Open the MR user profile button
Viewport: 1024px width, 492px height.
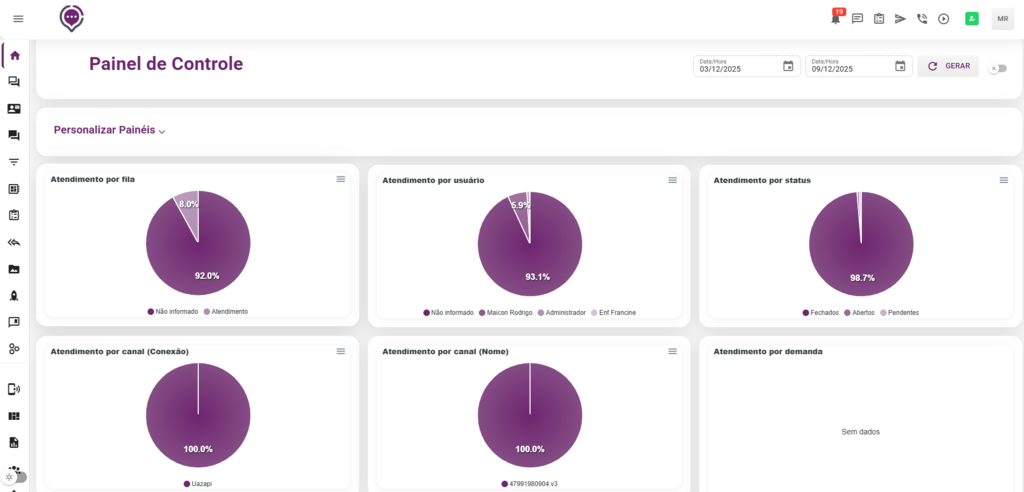point(1002,18)
